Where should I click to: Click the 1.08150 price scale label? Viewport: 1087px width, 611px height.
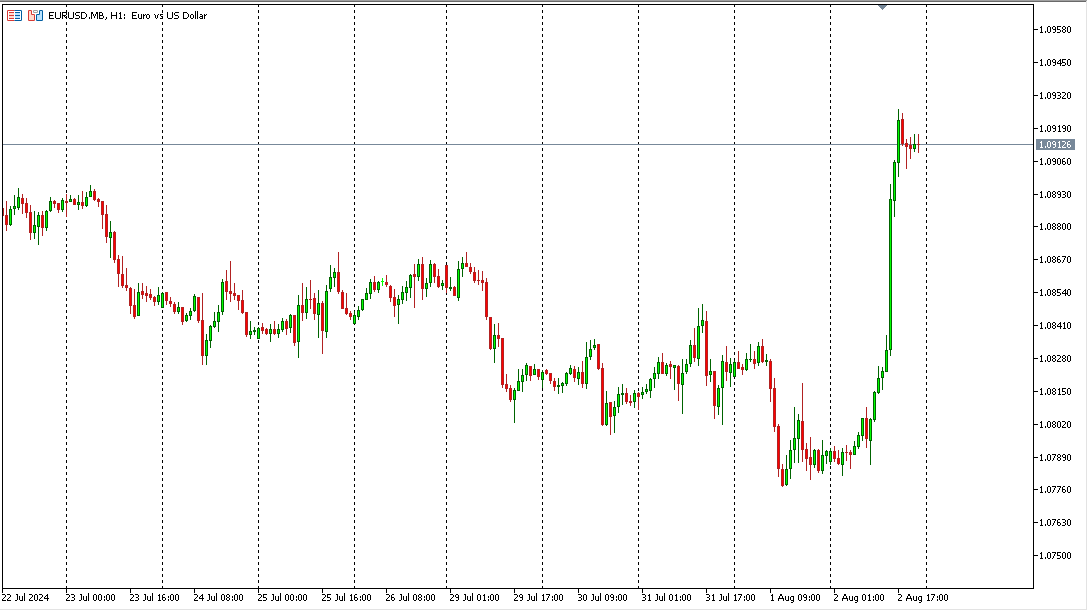pos(1054,392)
